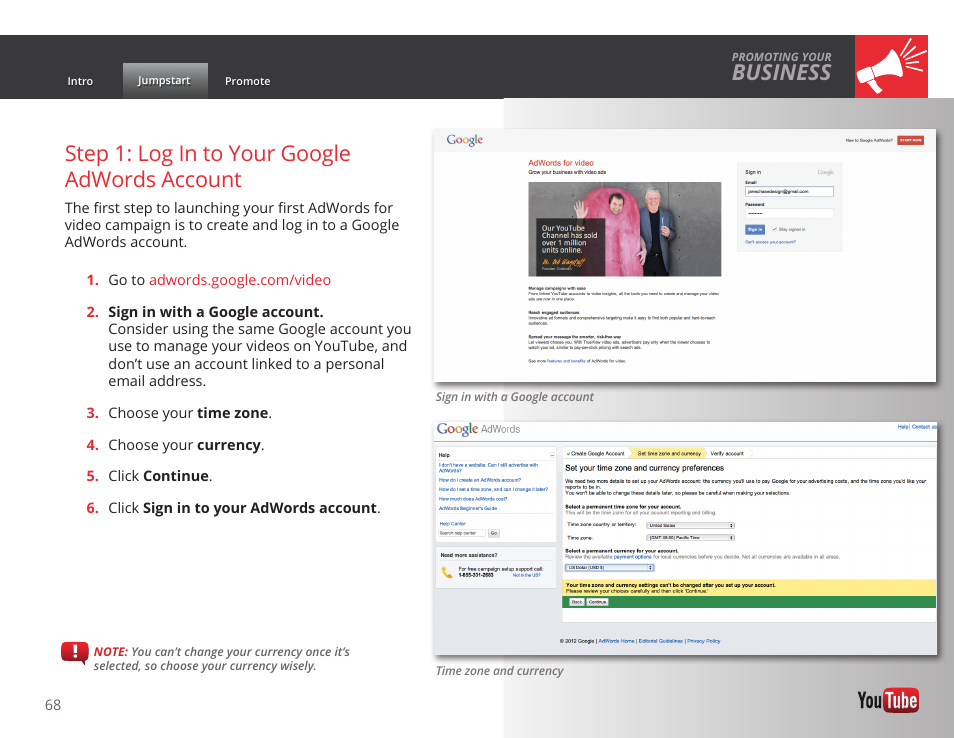Click the red note alert icon
This screenshot has width=954, height=738.
coord(75,654)
